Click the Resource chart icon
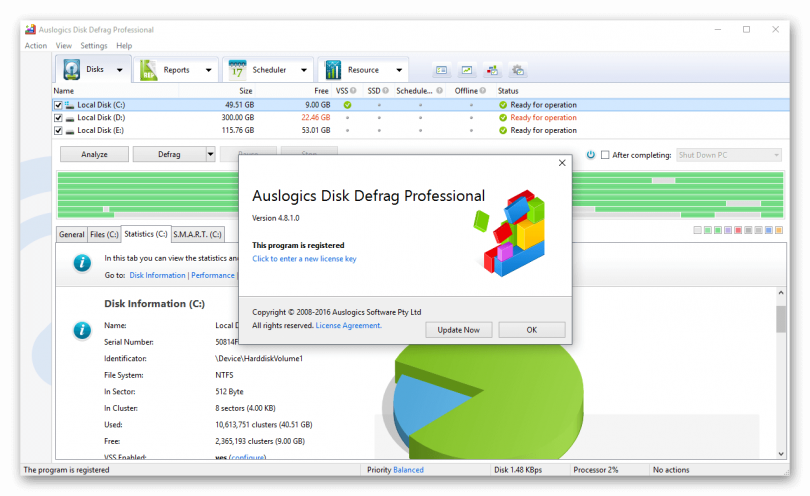 (x=333, y=70)
